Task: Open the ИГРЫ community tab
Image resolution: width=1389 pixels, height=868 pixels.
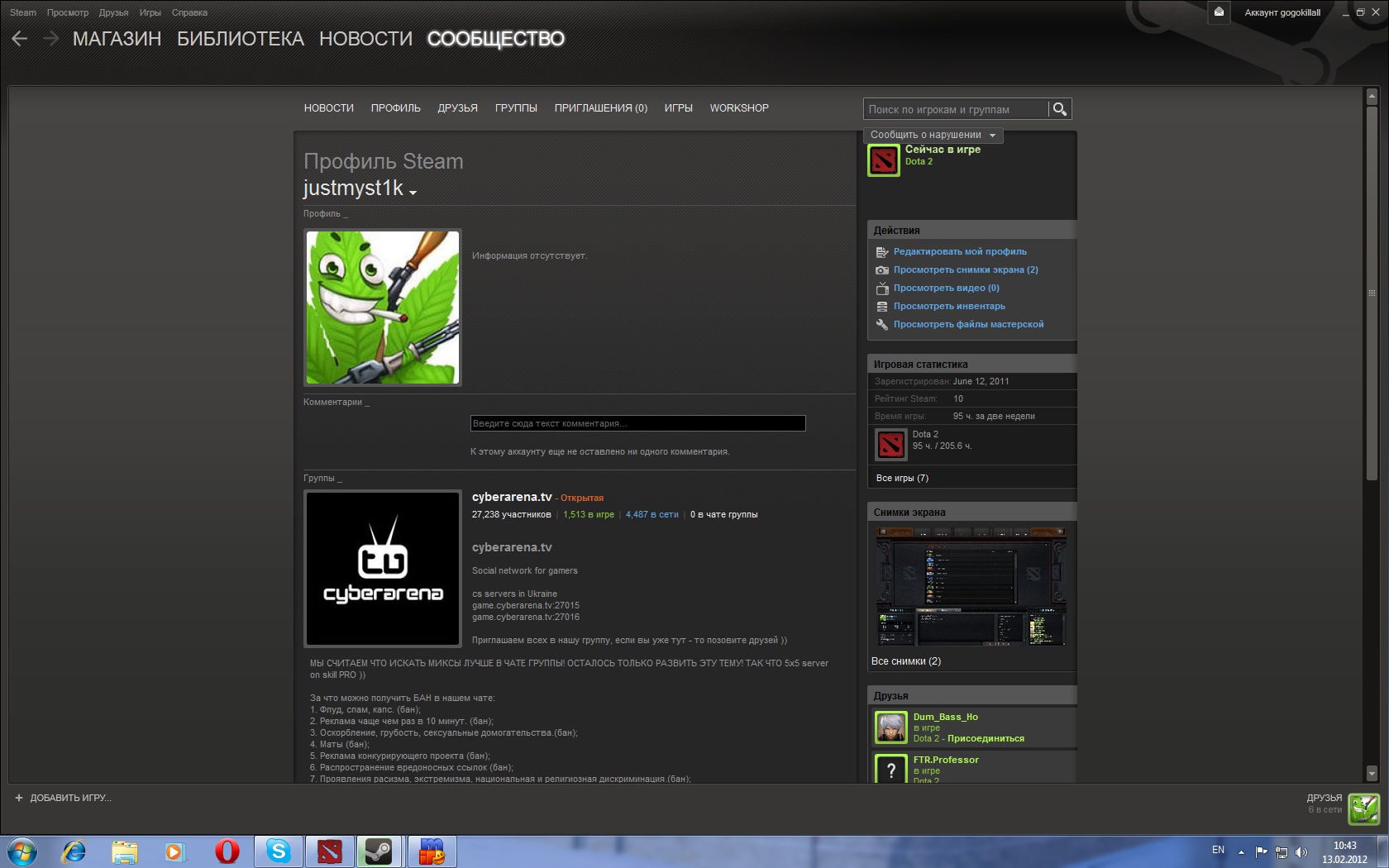Action: click(679, 108)
